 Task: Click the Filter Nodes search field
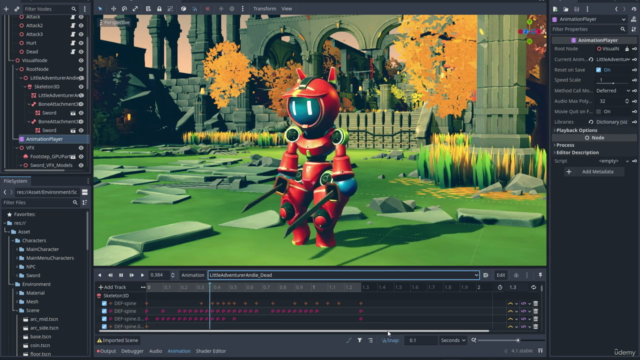50,9
